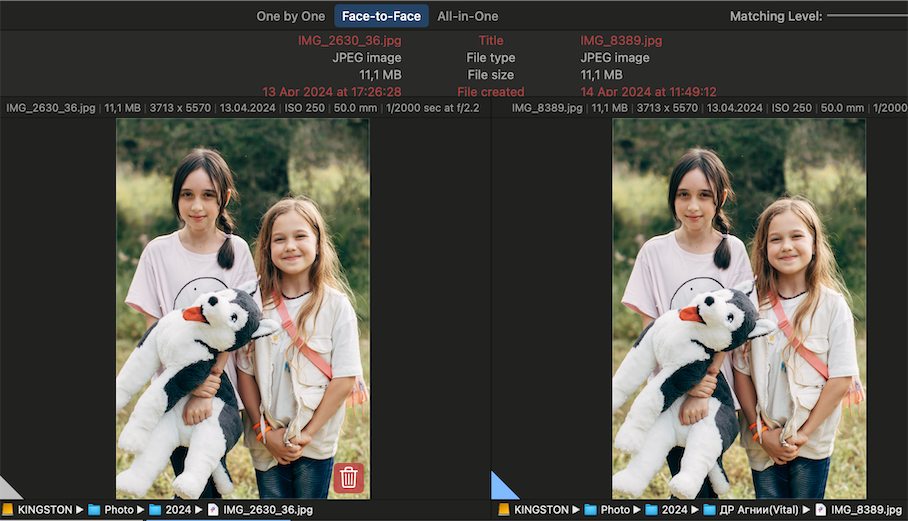The image size is (908, 521).
Task: Click the File type row label
Action: (490, 57)
